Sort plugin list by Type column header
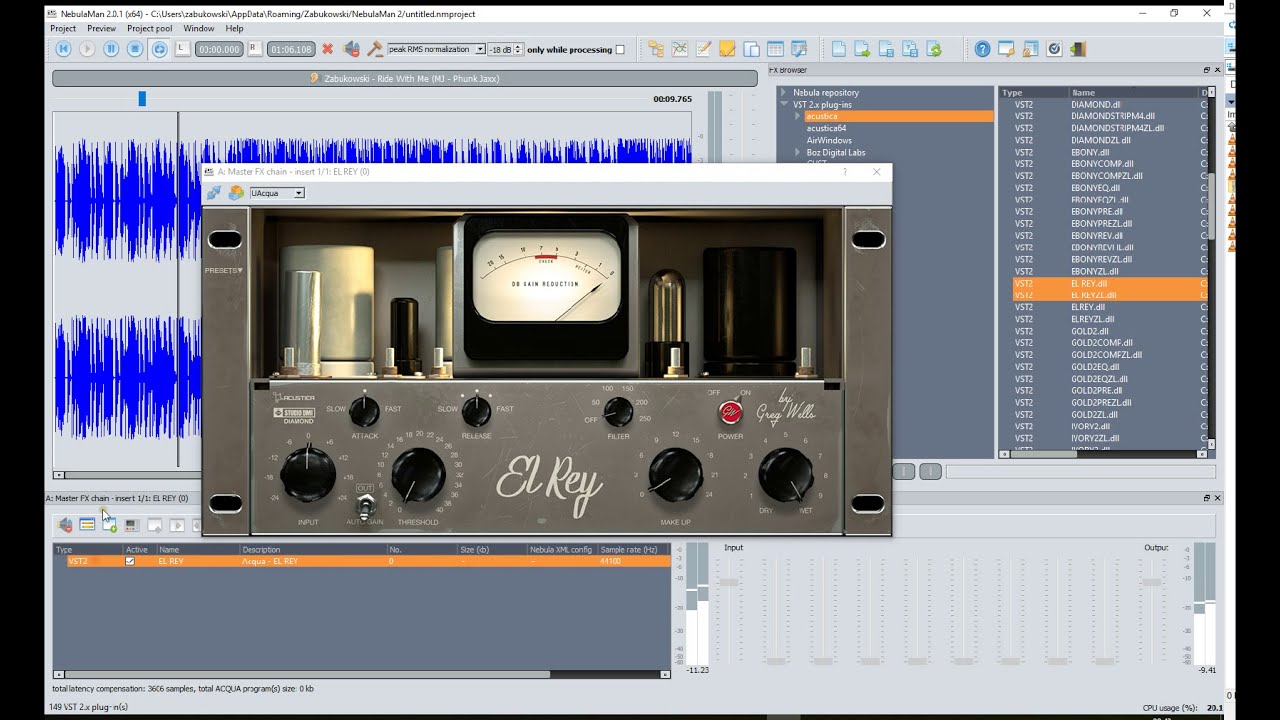 click(1034, 92)
